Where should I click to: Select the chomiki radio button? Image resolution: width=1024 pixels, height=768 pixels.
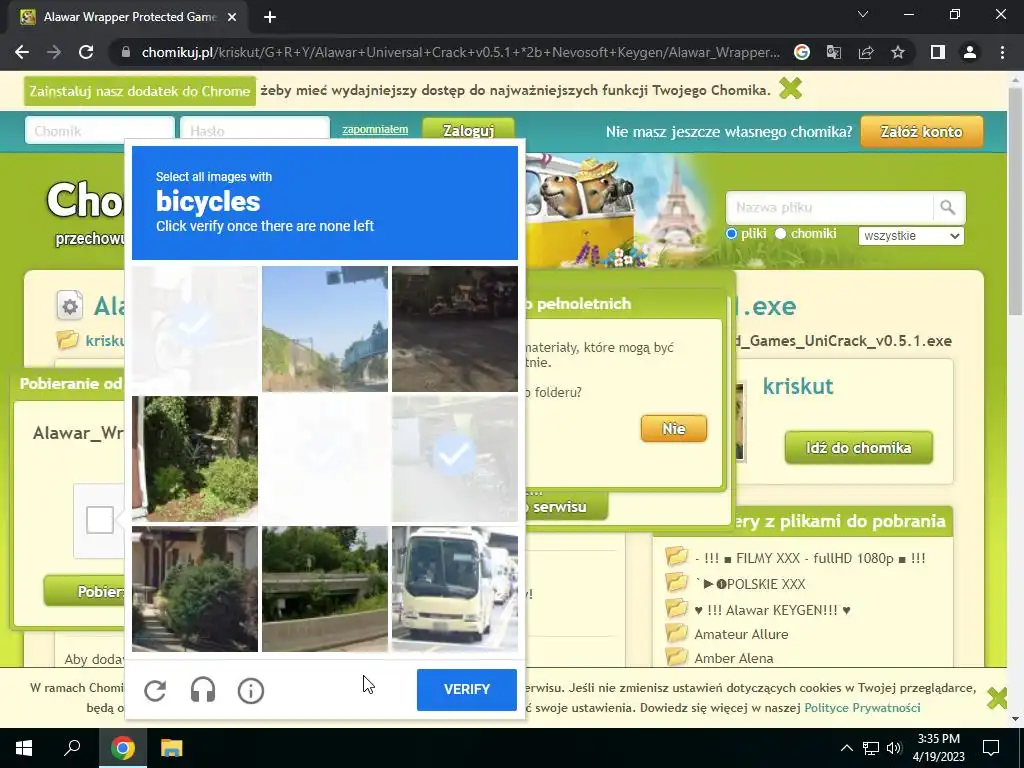point(780,234)
